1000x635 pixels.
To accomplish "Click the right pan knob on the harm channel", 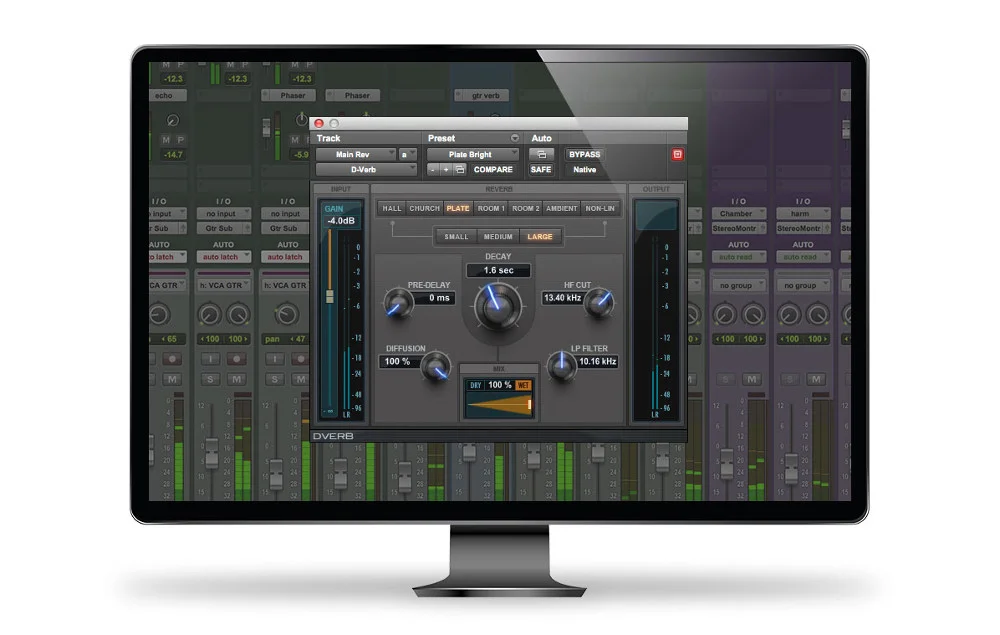I will click(818, 314).
